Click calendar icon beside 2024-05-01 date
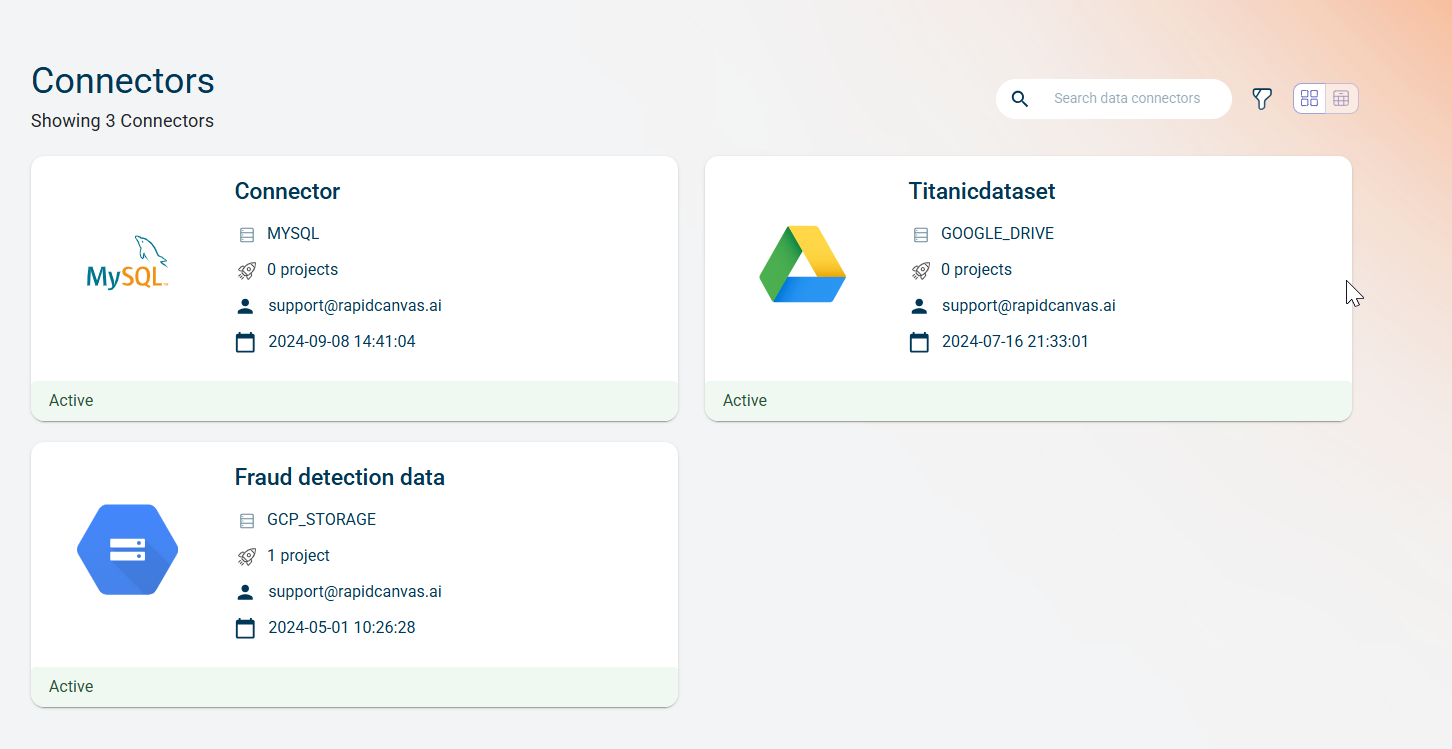 245,628
